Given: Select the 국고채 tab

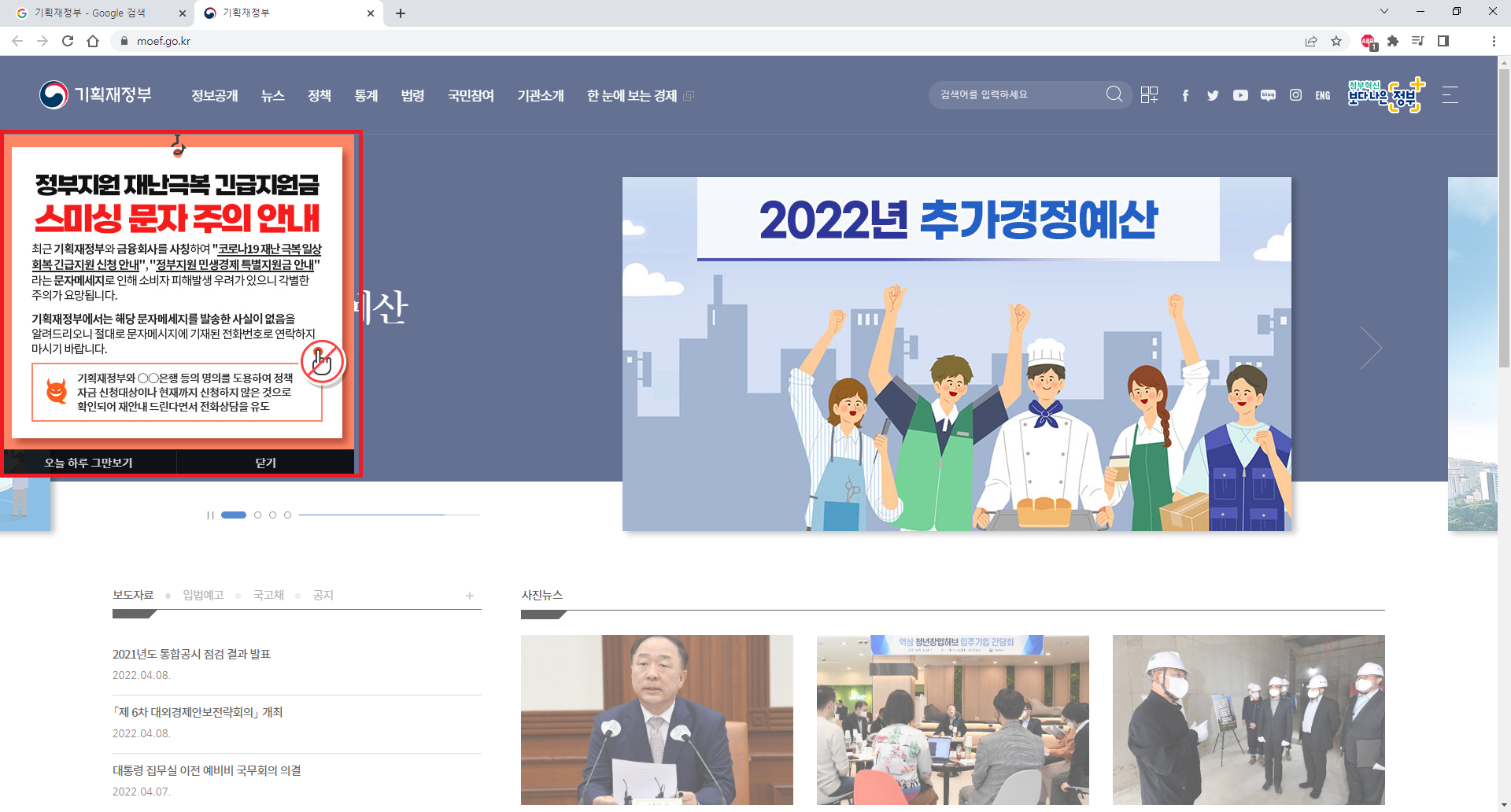Looking at the screenshot, I should pyautogui.click(x=268, y=595).
